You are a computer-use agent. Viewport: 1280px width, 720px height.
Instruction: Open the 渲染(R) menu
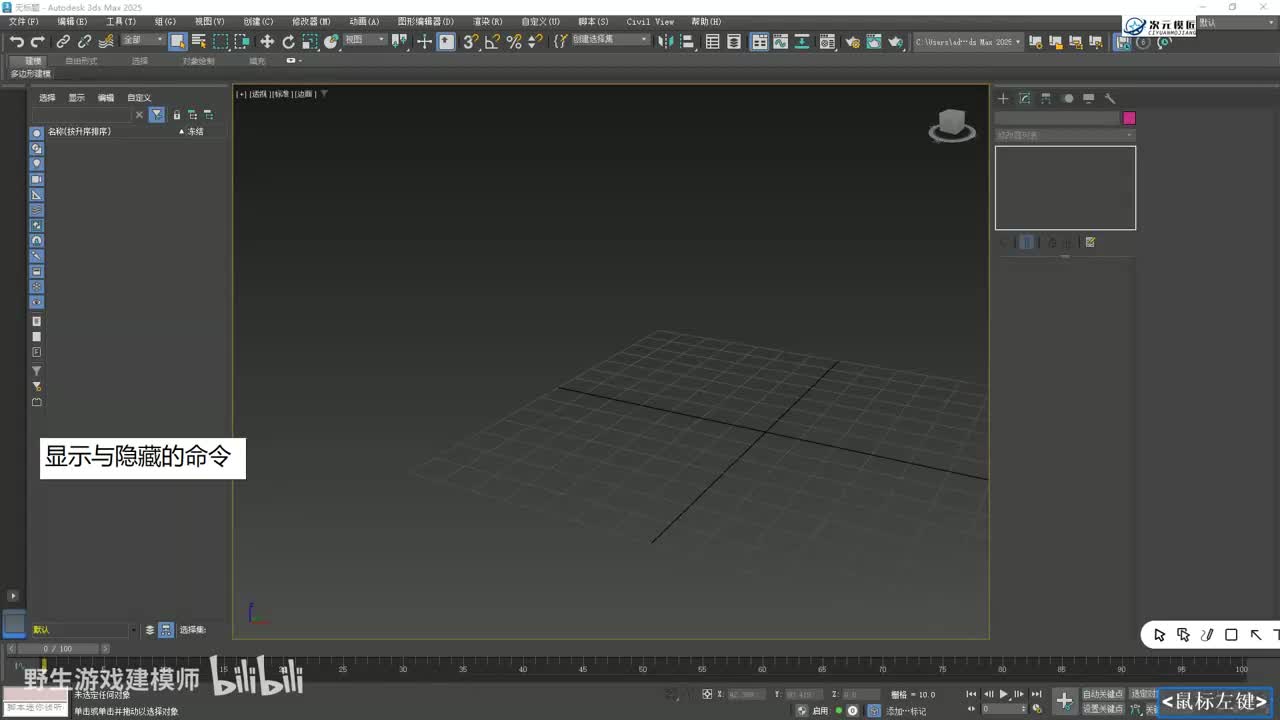tap(488, 21)
